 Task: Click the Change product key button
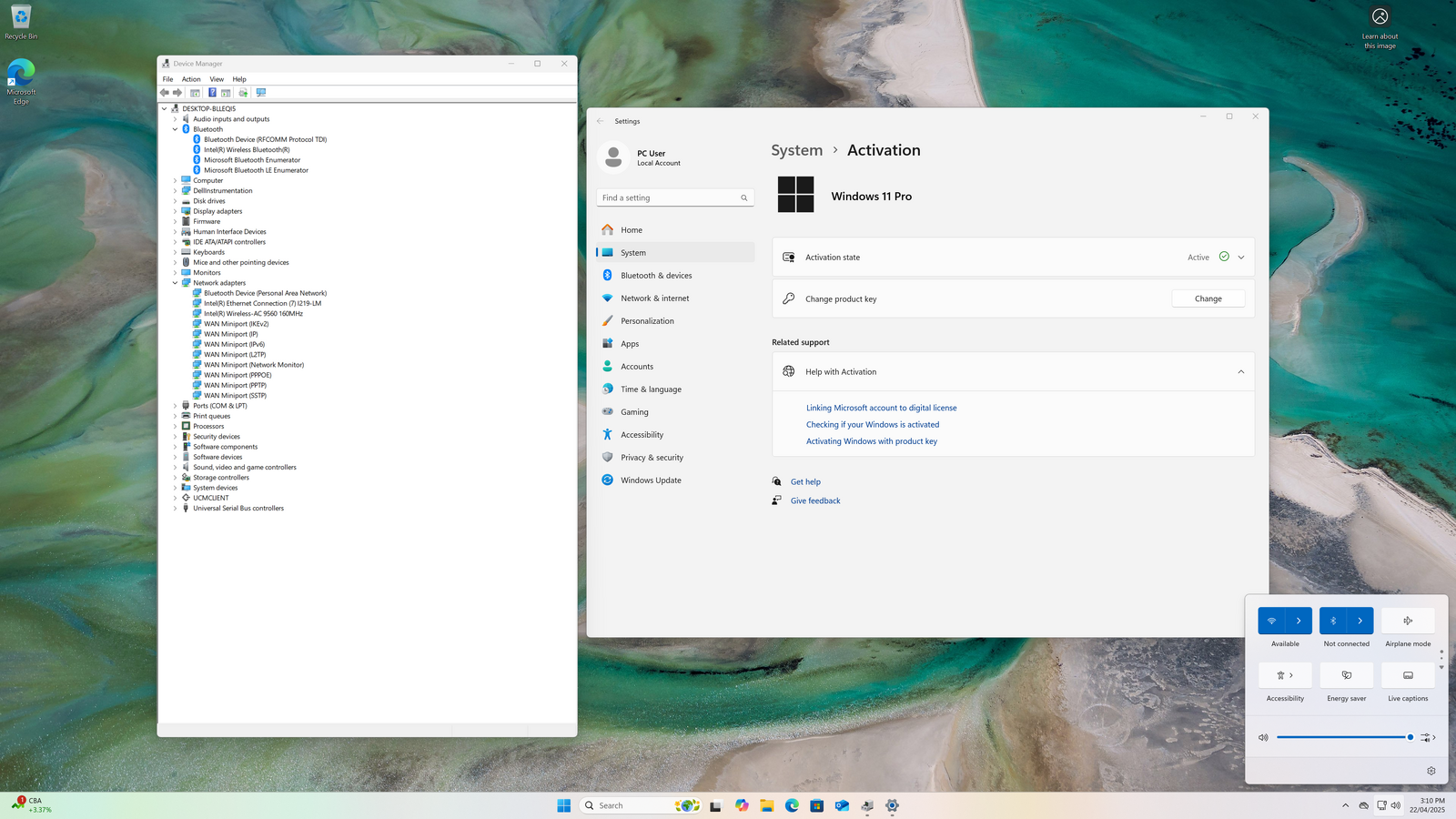(1208, 298)
